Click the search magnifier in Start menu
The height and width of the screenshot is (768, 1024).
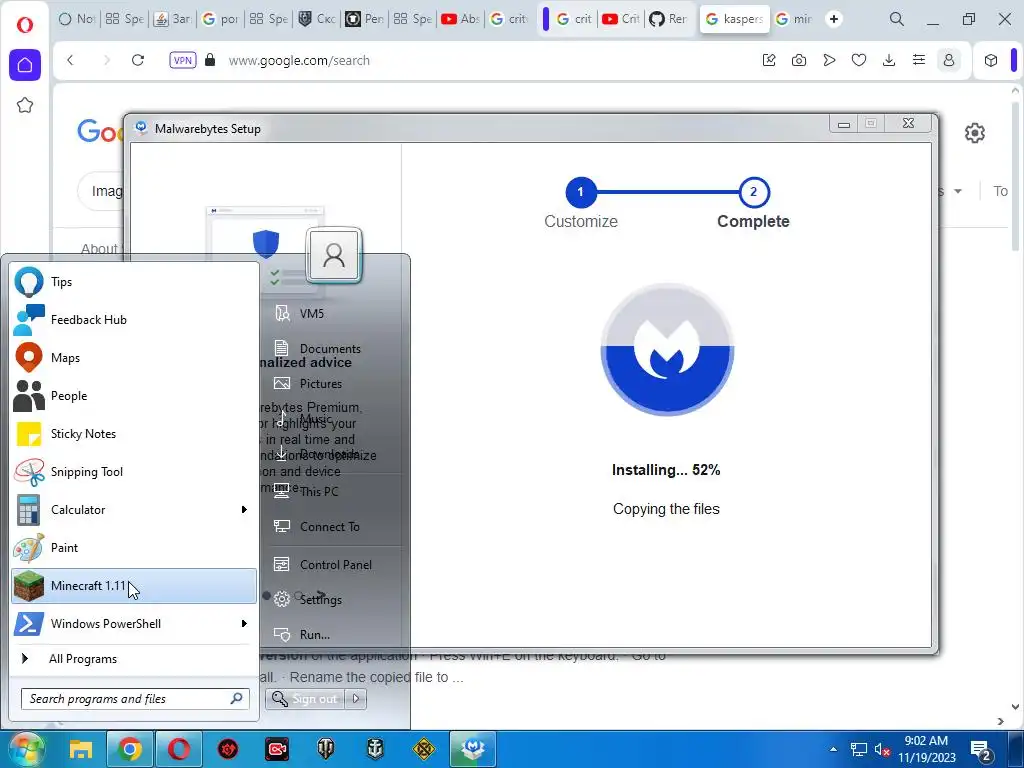[x=236, y=699]
